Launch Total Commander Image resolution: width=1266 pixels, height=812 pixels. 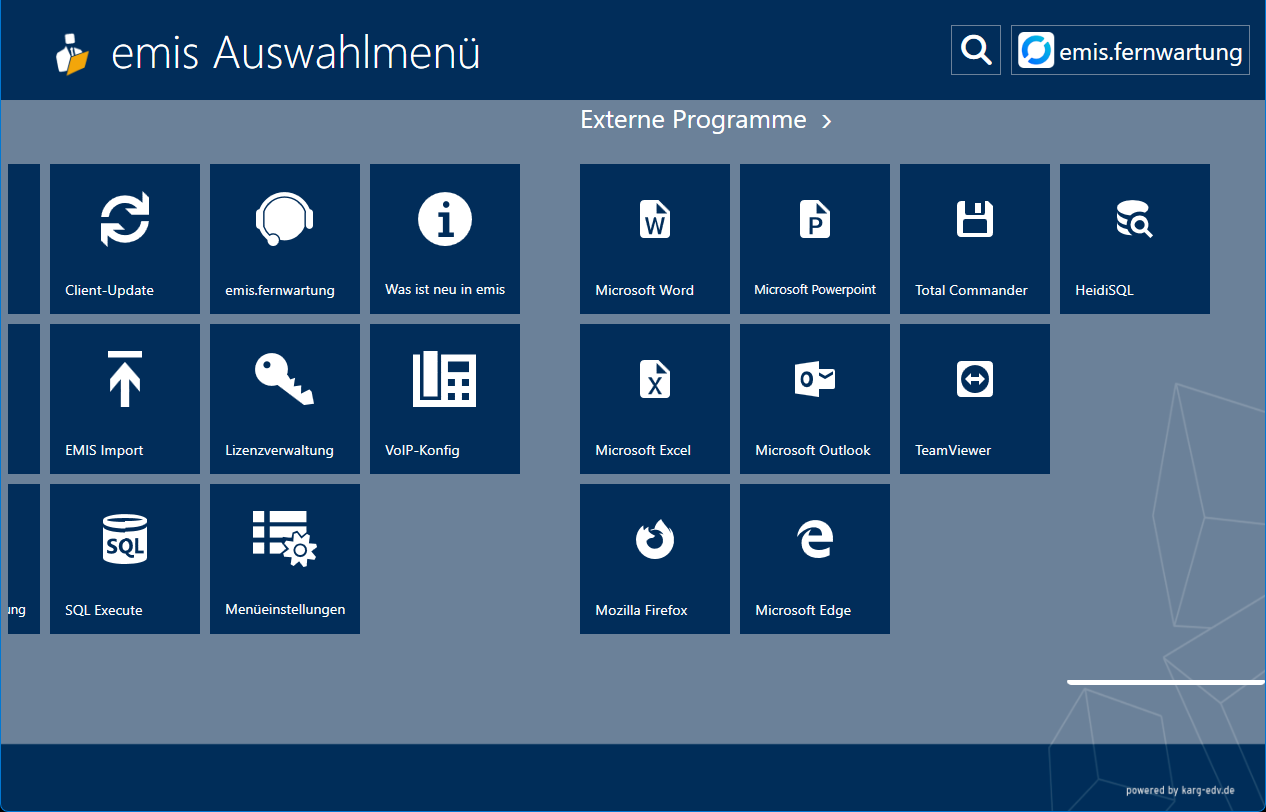point(975,239)
